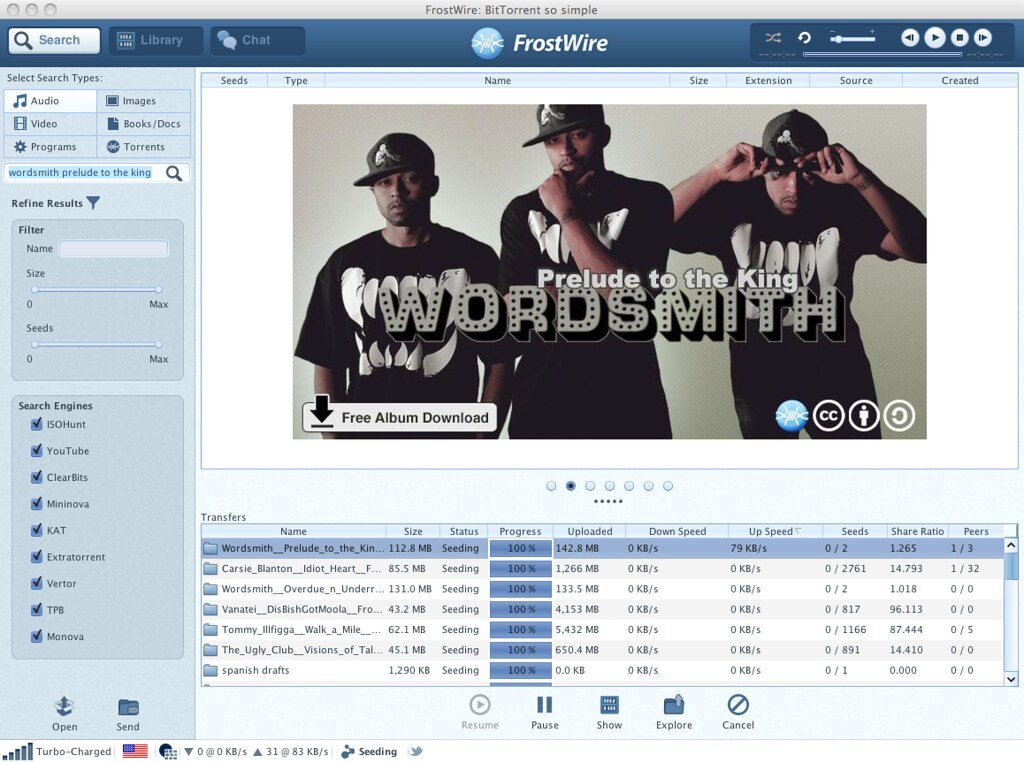Sort transfers by Up Speed column
The image size is (1024, 763).
click(772, 532)
